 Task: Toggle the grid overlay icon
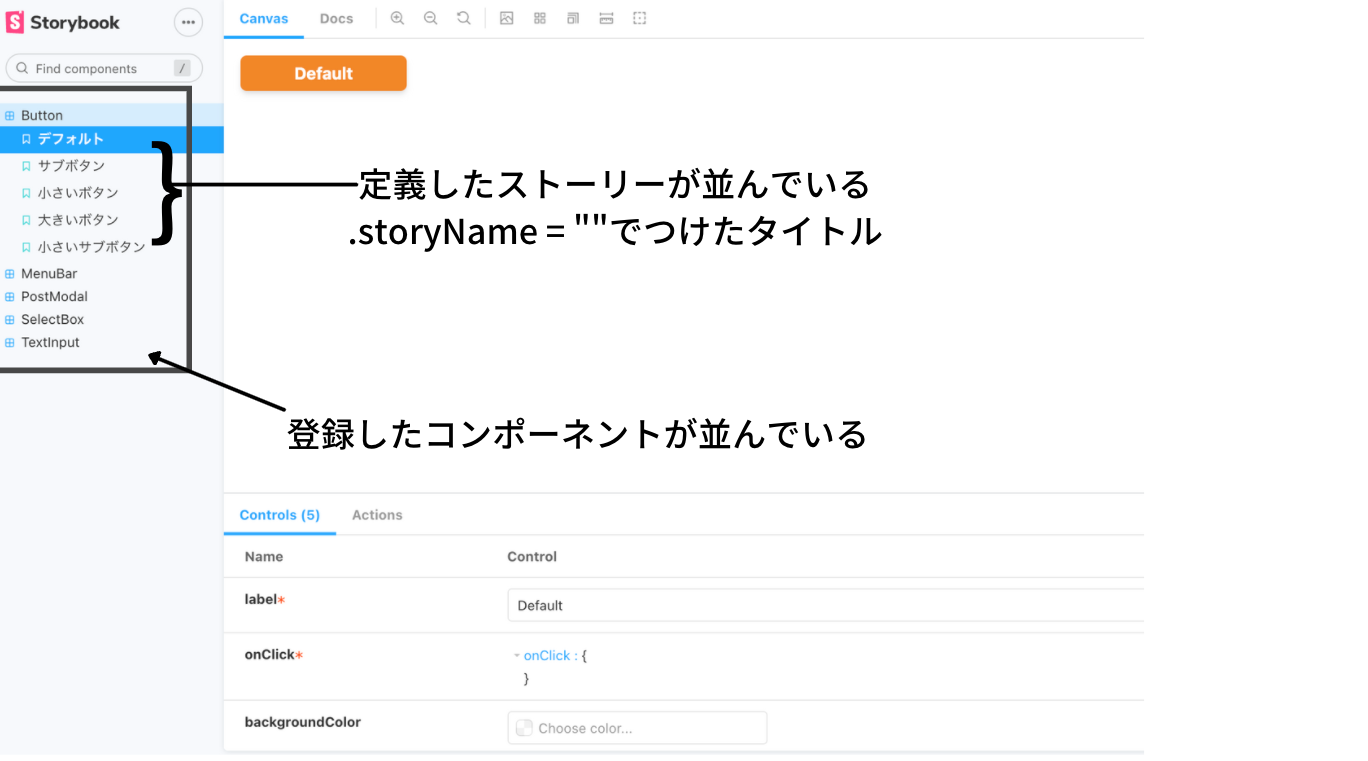pyautogui.click(x=540, y=18)
